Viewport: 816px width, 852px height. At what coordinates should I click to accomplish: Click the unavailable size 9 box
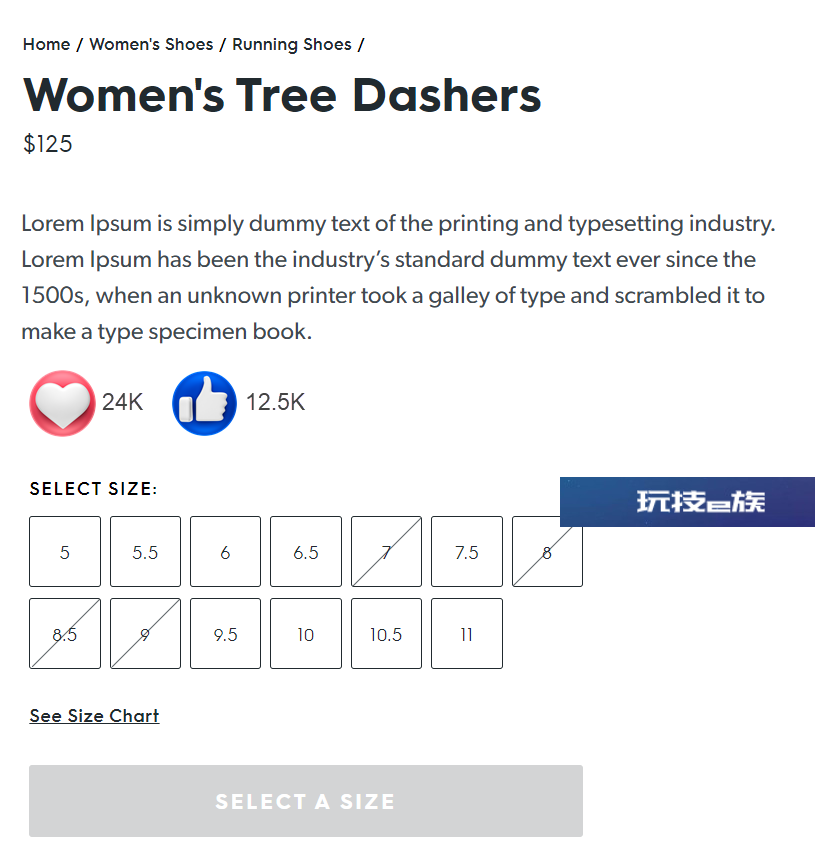(x=145, y=634)
